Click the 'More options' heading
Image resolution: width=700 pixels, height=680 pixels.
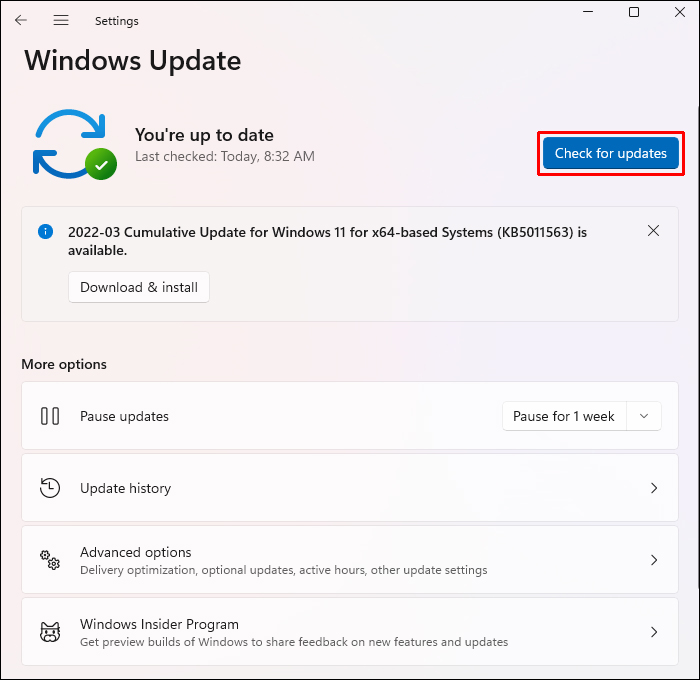pyautogui.click(x=64, y=364)
